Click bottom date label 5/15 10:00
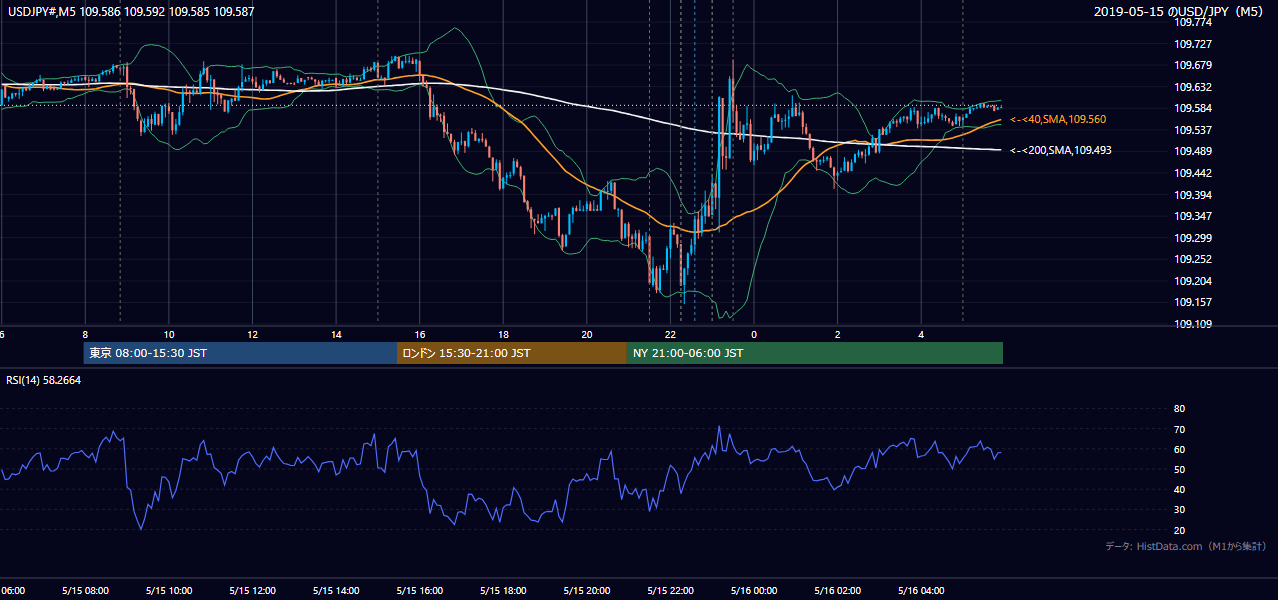Viewport: 1278px width, 600px height. [x=169, y=591]
